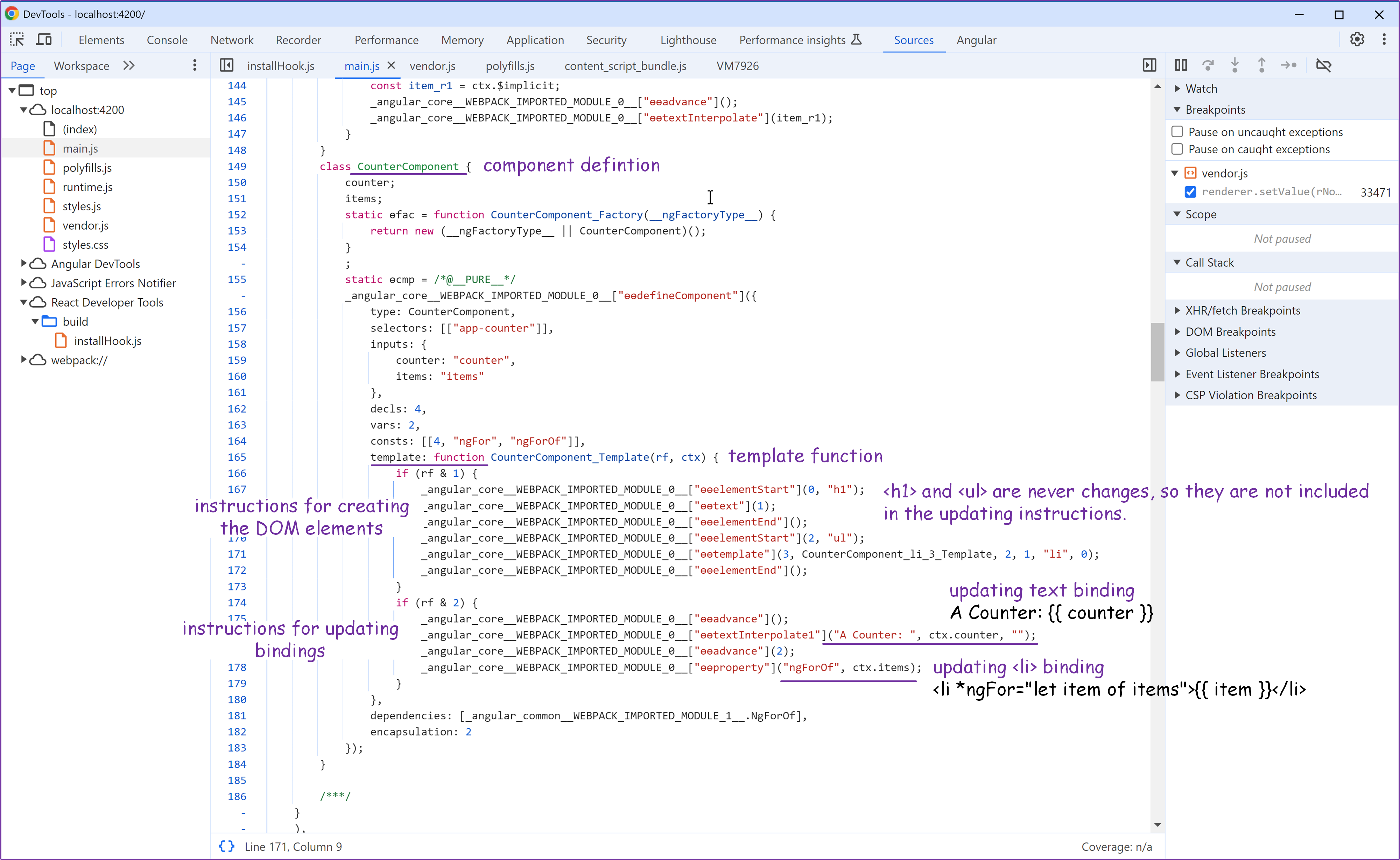
Task: Click line number 171 in gutter
Action: pos(237,554)
